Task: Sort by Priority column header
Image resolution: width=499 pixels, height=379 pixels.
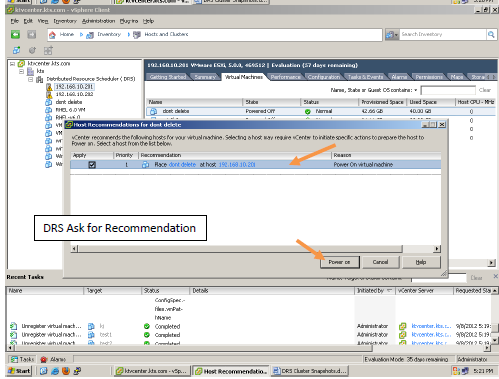Action: [125, 155]
